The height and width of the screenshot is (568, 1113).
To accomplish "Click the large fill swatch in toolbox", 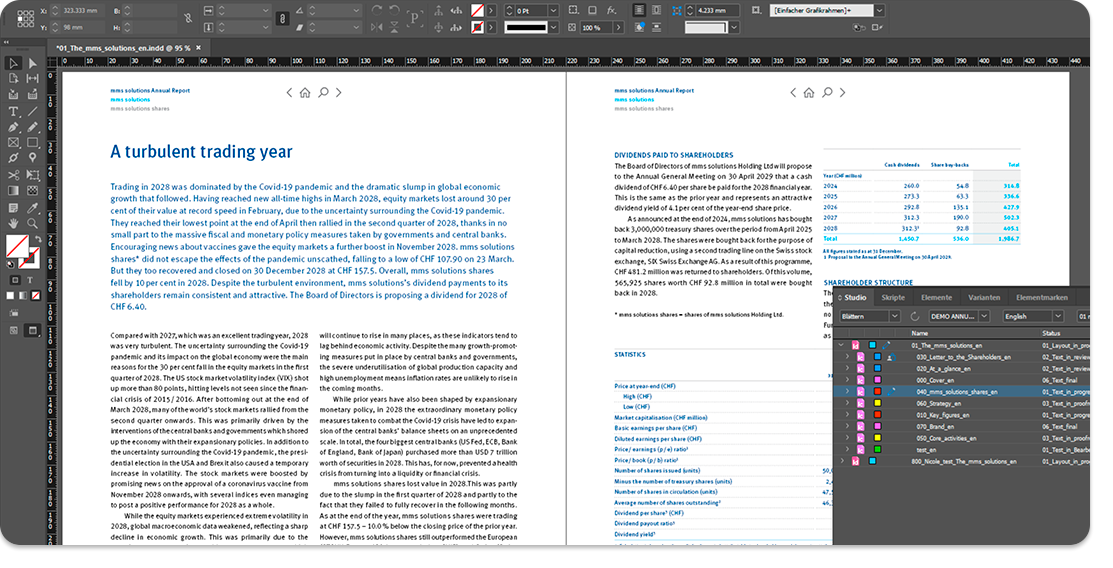I will (17, 247).
